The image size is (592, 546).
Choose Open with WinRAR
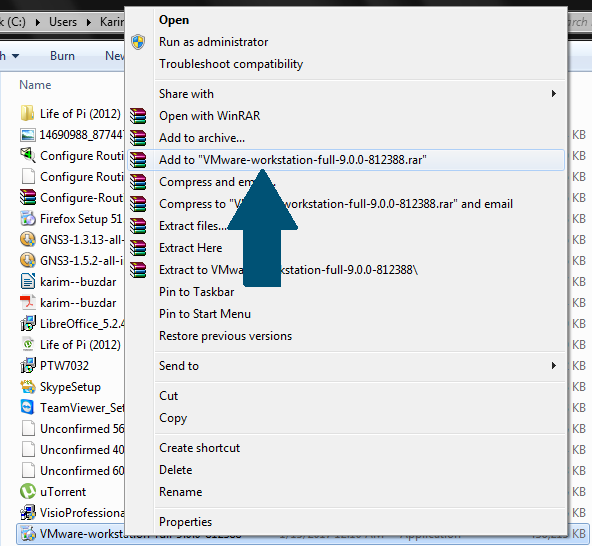[x=345, y=116]
